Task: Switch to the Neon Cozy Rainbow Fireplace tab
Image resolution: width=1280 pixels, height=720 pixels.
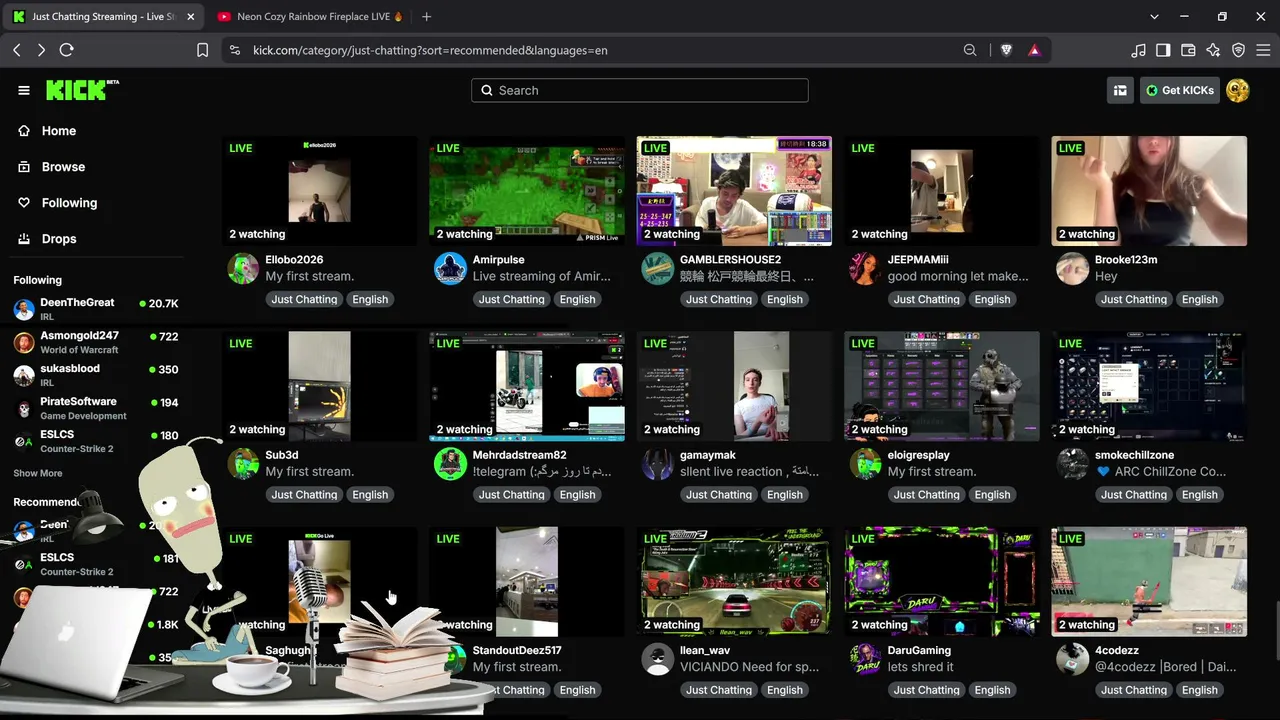Action: pos(310,16)
